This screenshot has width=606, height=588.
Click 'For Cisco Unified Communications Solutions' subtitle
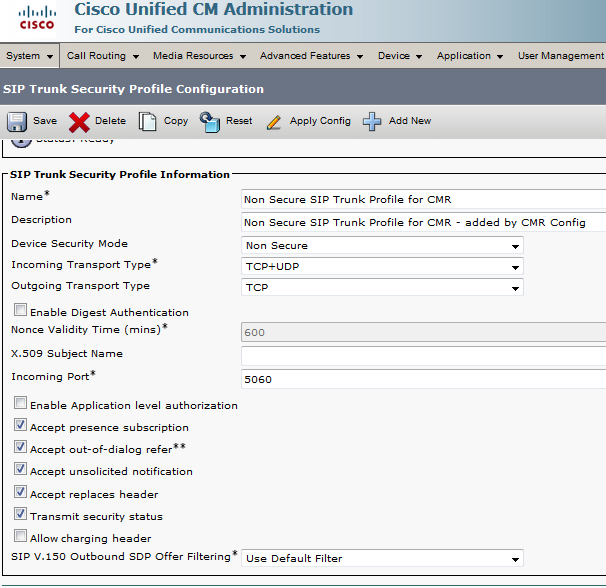[x=197, y=30]
